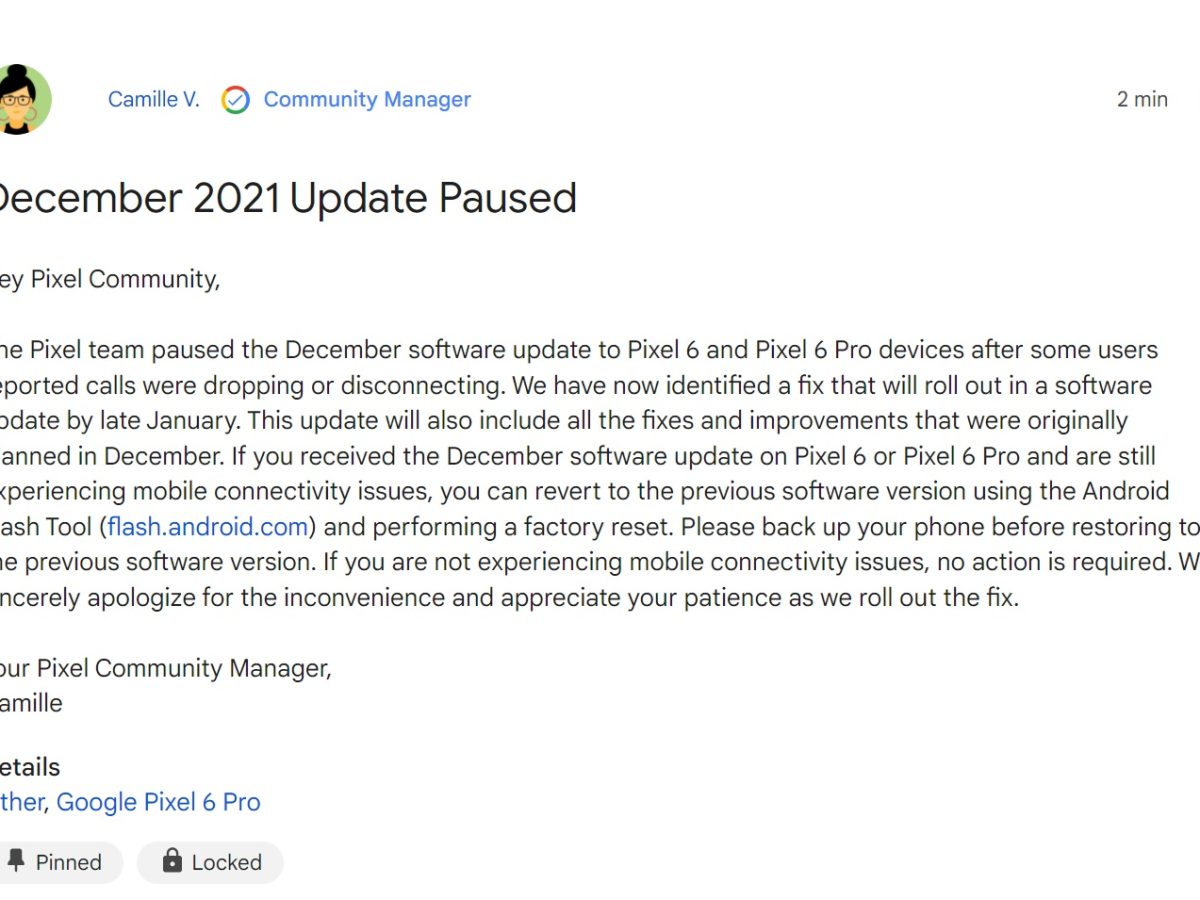Click Camille V.'s profile avatar
The width and height of the screenshot is (1200, 900).
[x=20, y=99]
